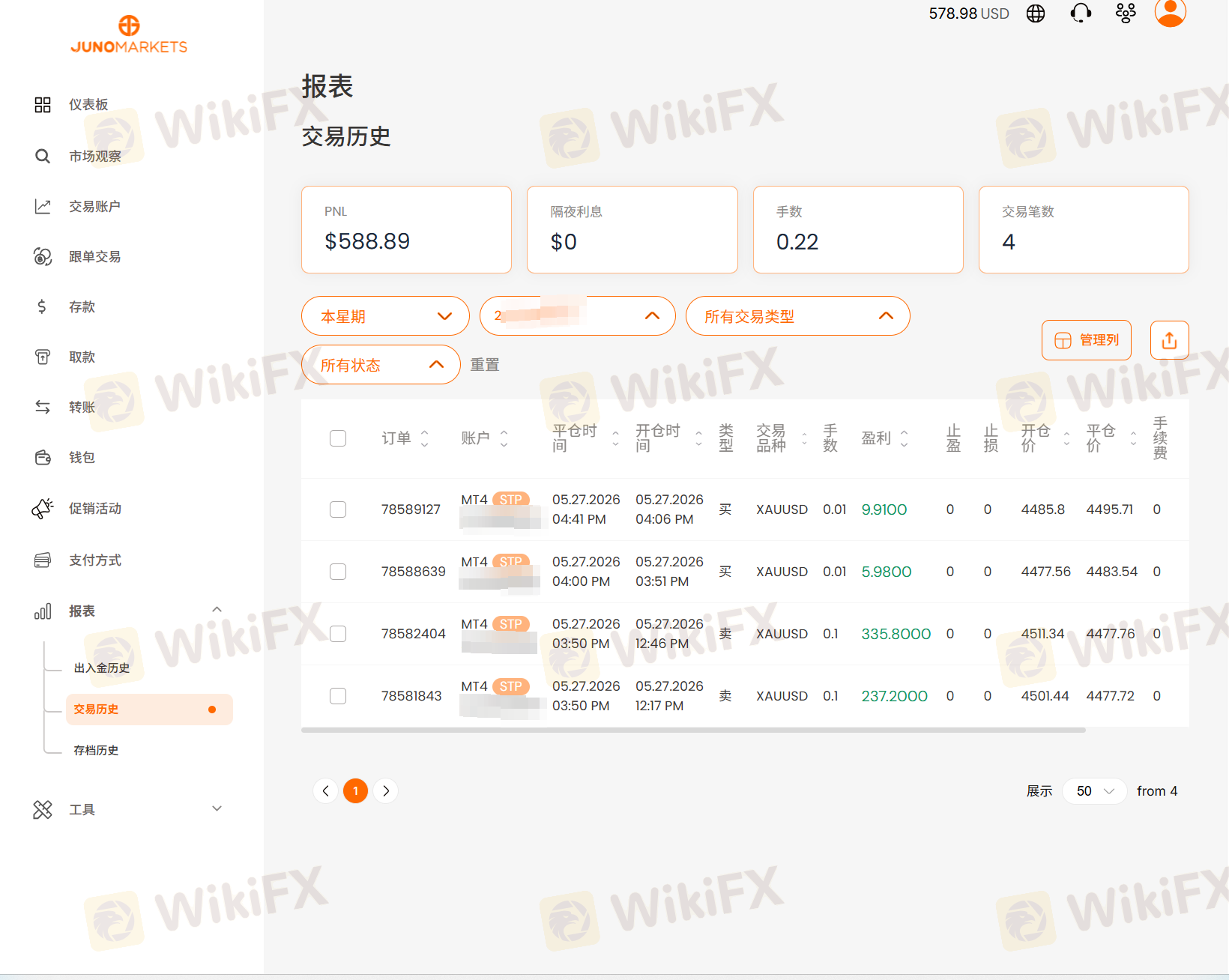The image size is (1229, 980).
Task: Open the 本星期 period dropdown
Action: pyautogui.click(x=385, y=316)
